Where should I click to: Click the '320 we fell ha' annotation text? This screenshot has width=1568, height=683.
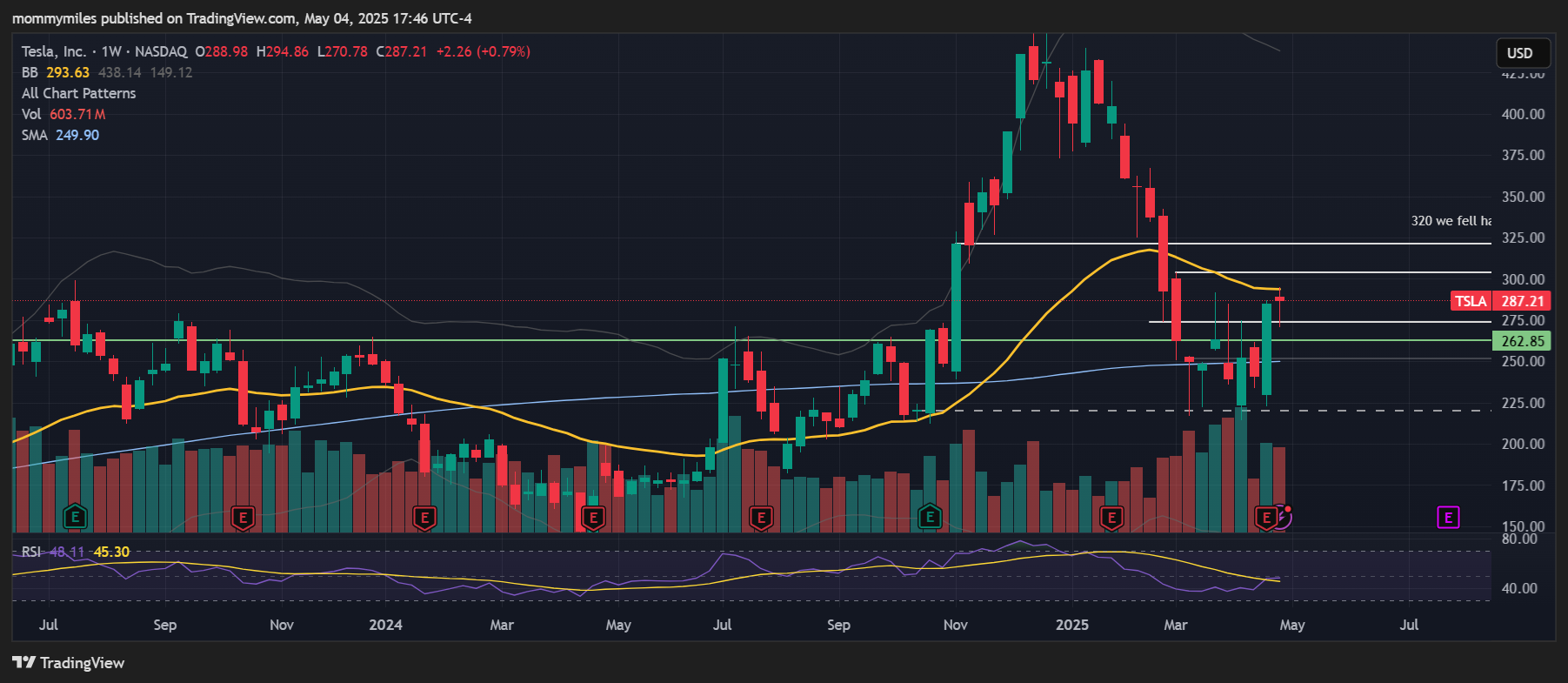(x=1451, y=221)
